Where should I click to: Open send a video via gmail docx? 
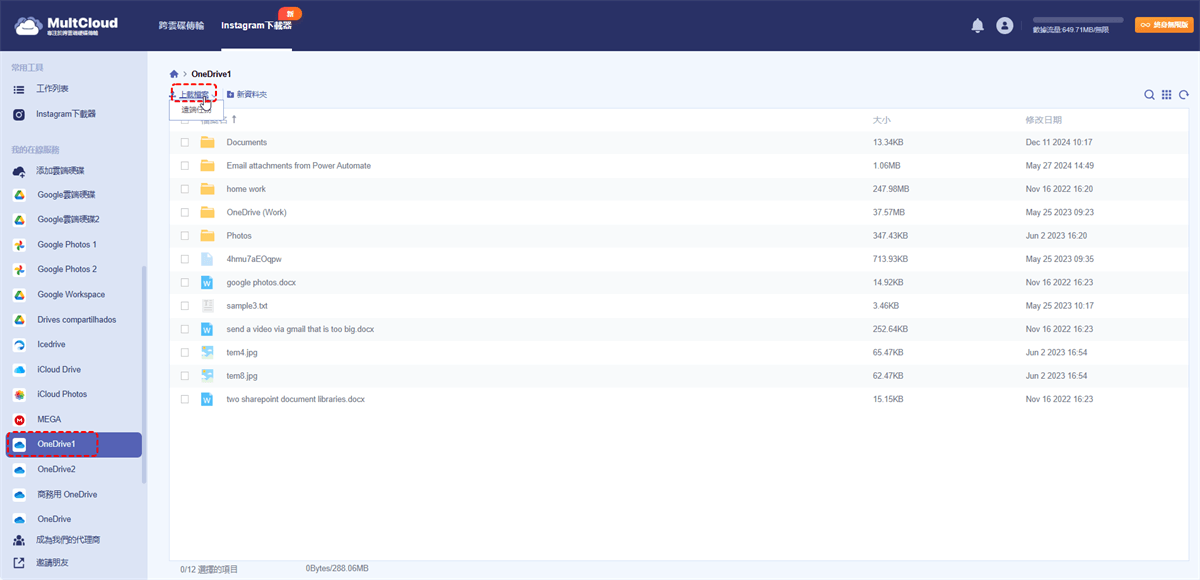point(300,329)
